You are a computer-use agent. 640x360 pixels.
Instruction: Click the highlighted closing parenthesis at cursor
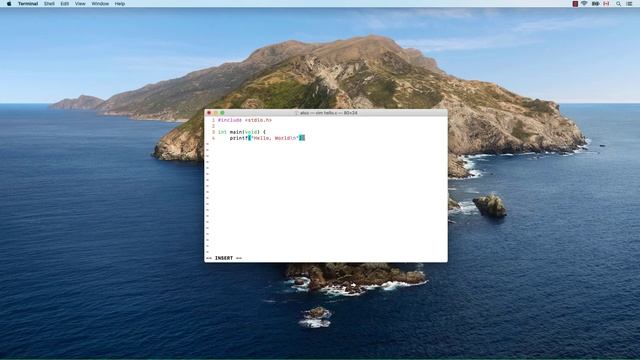(x=302, y=138)
